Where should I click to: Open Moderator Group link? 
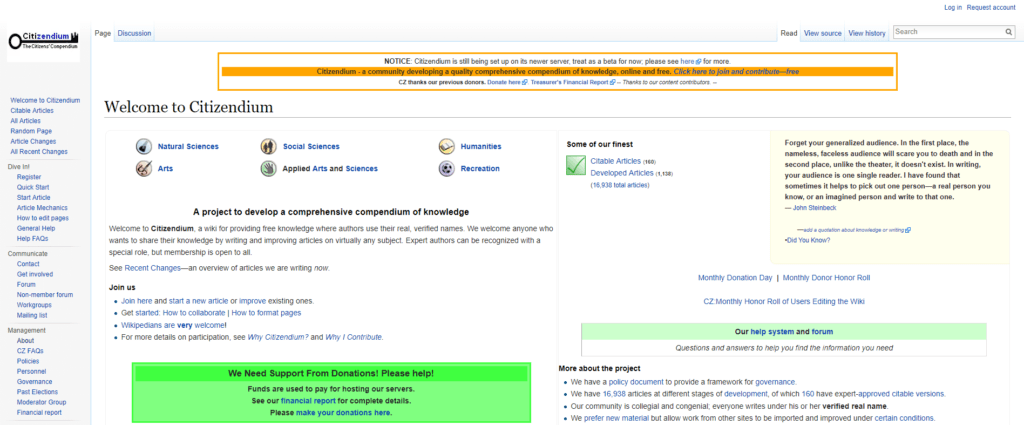click(42, 403)
